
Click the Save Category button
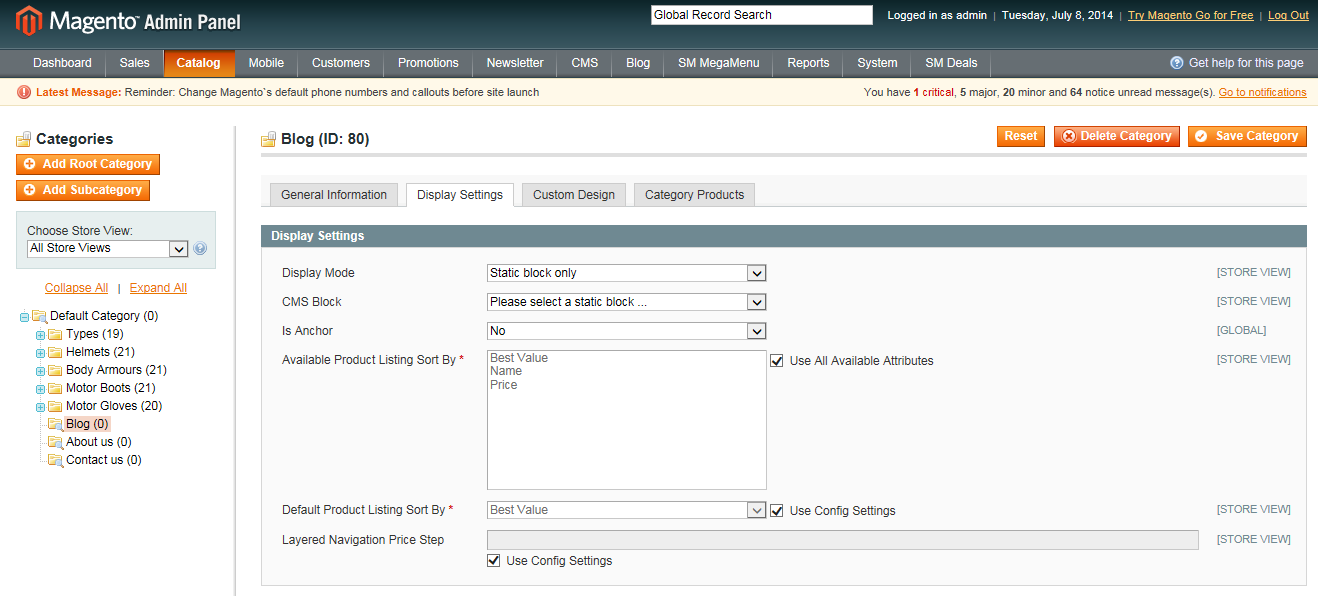tap(1247, 136)
